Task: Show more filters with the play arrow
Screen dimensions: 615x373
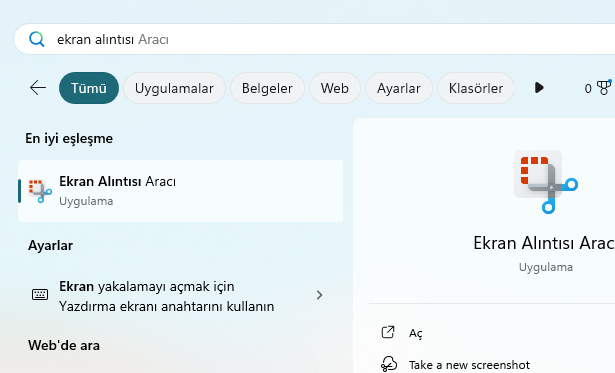Action: point(539,87)
